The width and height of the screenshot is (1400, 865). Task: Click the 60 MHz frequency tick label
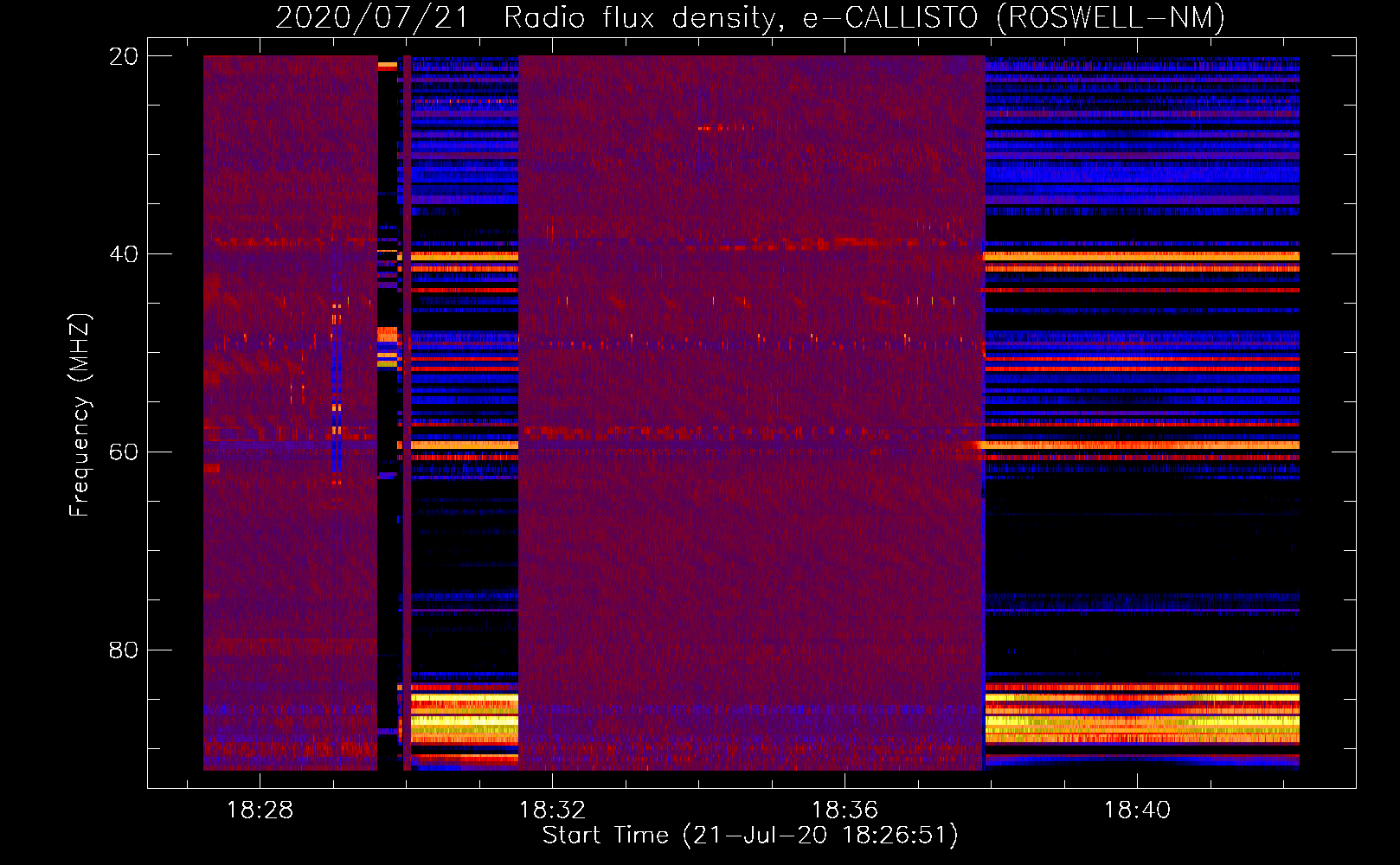(124, 452)
